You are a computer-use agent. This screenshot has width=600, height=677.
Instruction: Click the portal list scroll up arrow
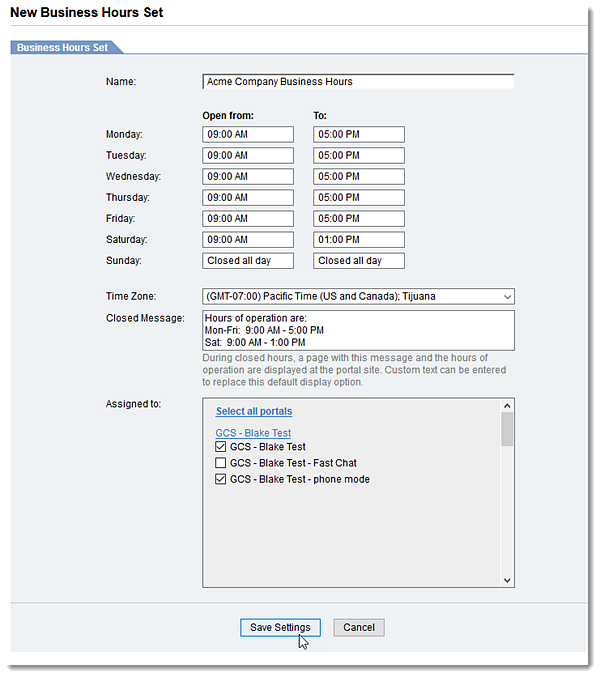click(507, 406)
